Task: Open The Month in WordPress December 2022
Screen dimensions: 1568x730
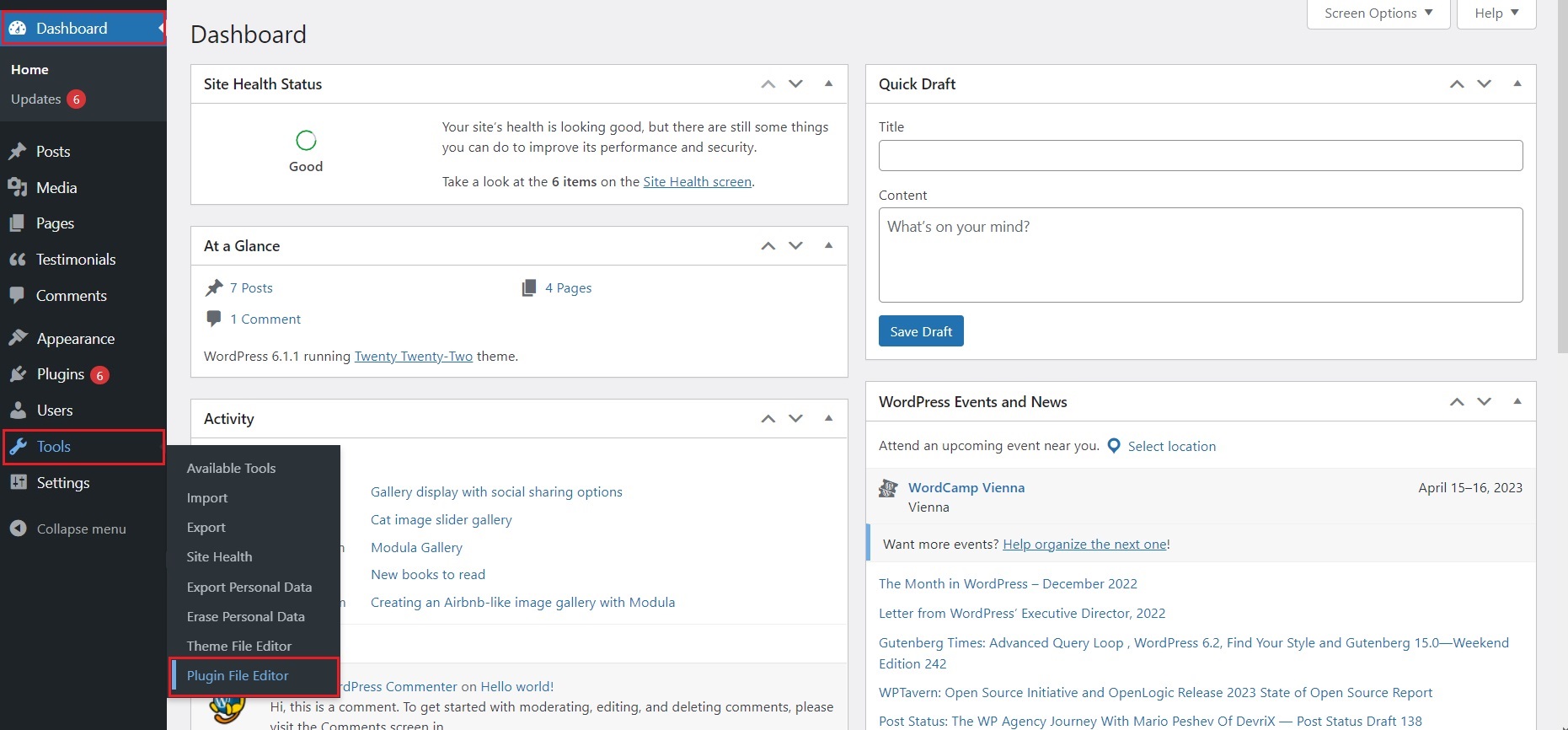Action: tap(1008, 584)
